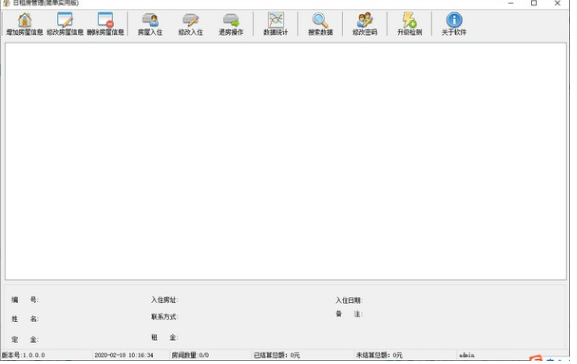Click the 租金 label
The image size is (577, 364).
click(164, 338)
